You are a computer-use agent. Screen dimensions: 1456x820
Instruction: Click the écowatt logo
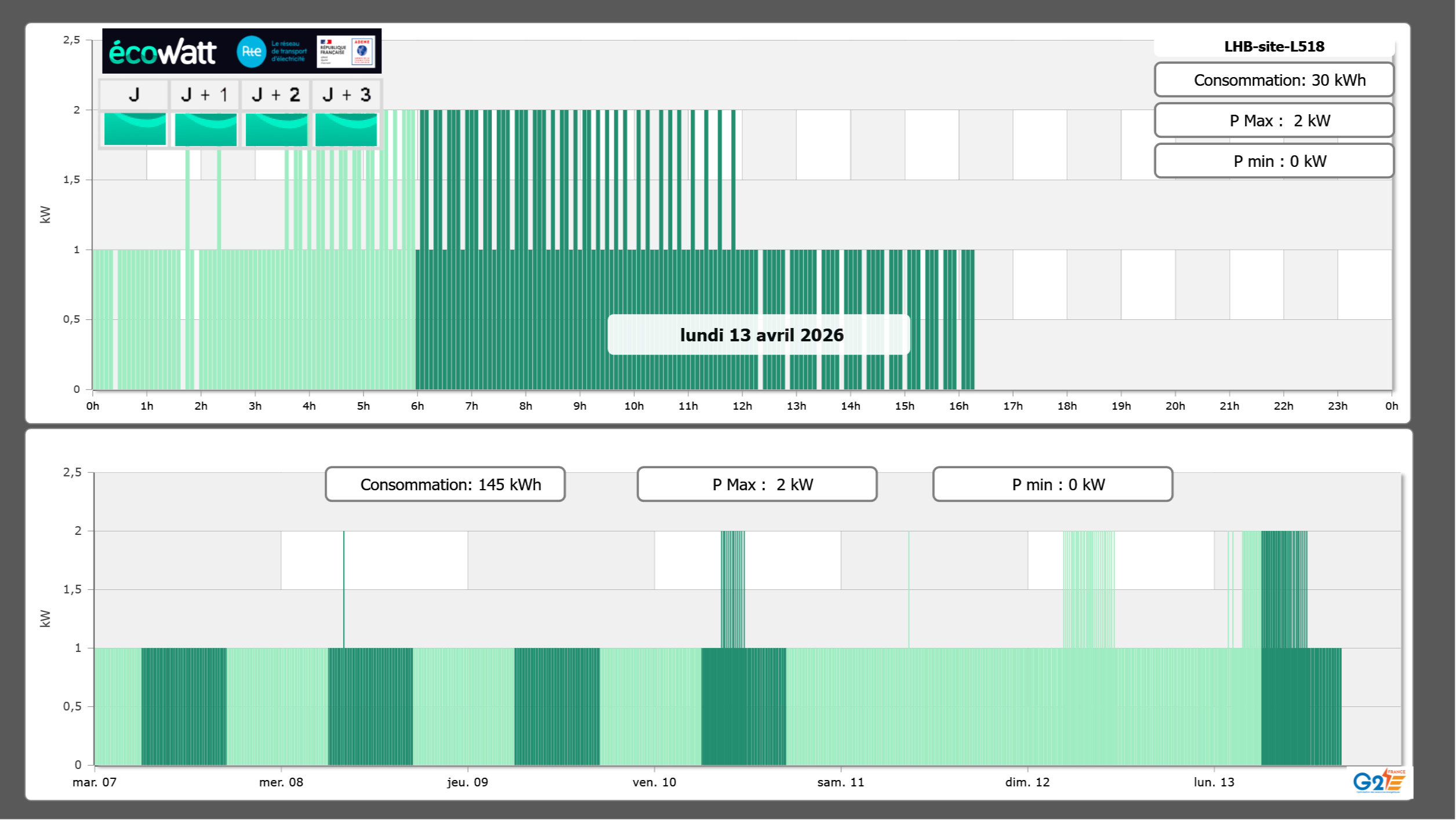point(163,52)
